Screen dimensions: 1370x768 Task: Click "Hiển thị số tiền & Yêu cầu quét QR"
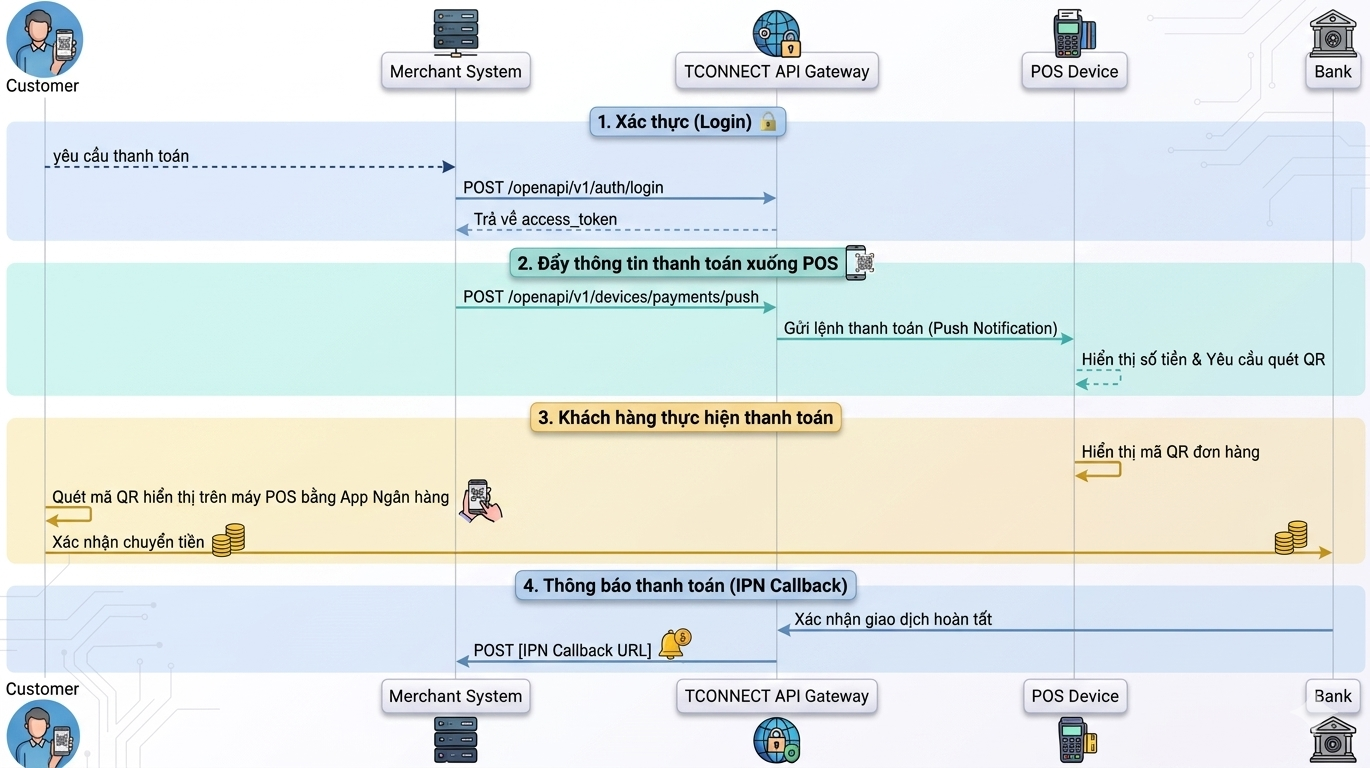coord(1203,359)
